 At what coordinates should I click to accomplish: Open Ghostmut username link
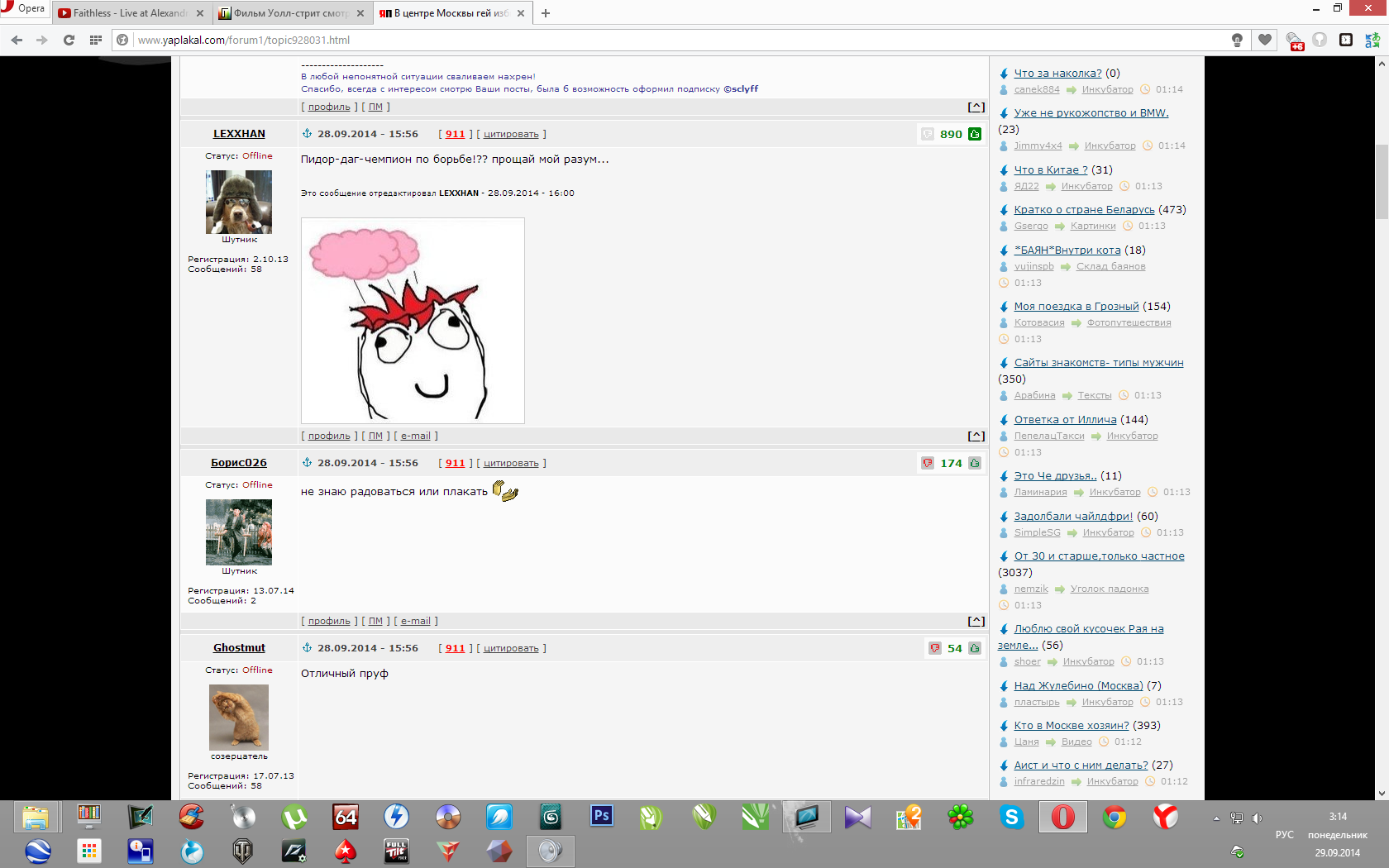[x=239, y=648]
